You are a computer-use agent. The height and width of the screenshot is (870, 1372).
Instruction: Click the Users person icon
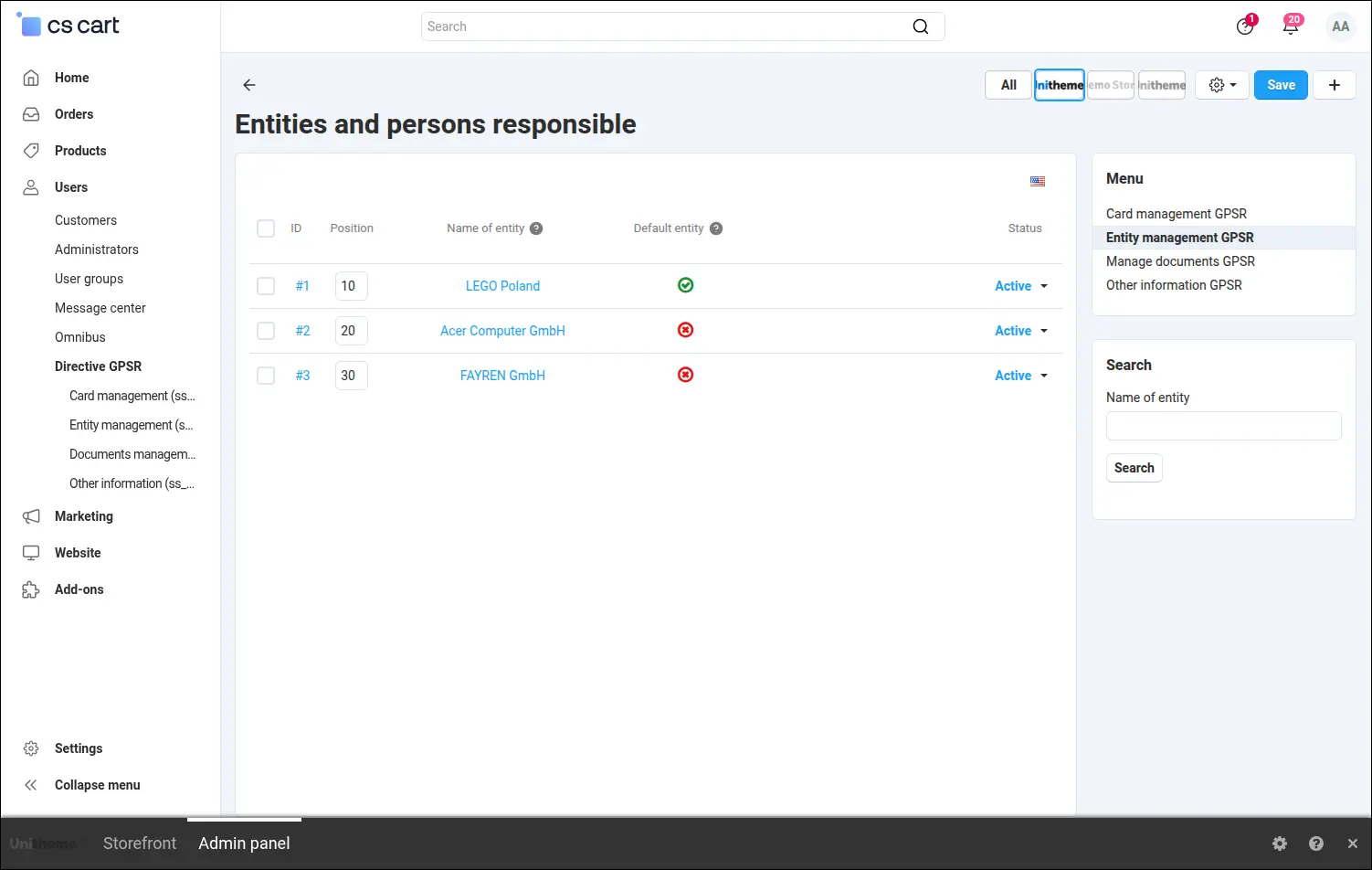click(x=31, y=187)
